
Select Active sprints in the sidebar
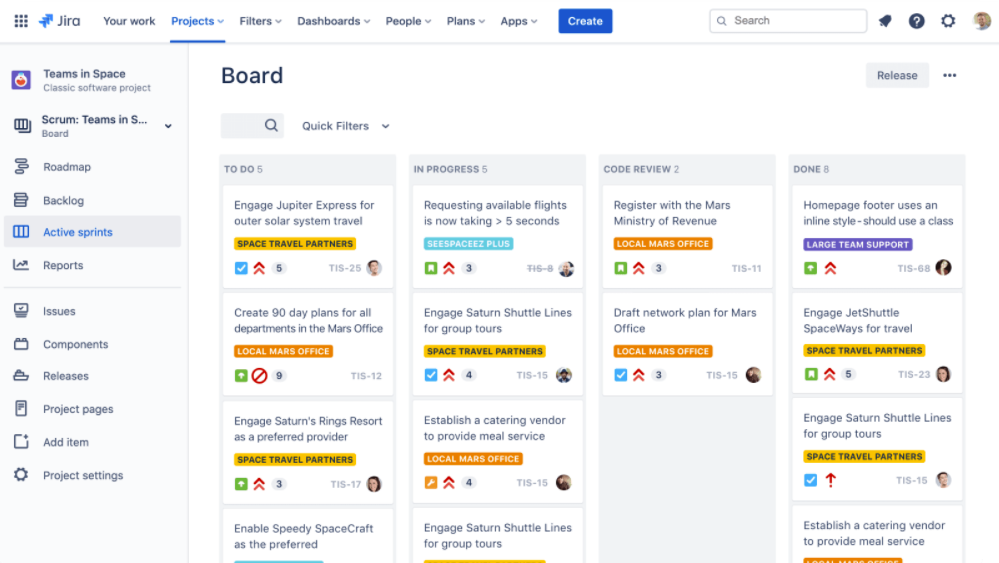point(92,232)
